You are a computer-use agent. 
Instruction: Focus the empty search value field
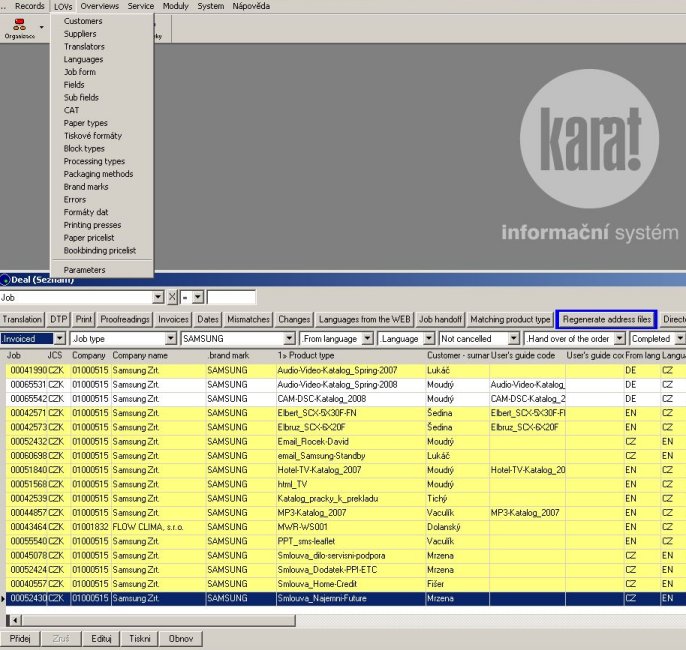[x=231, y=297]
